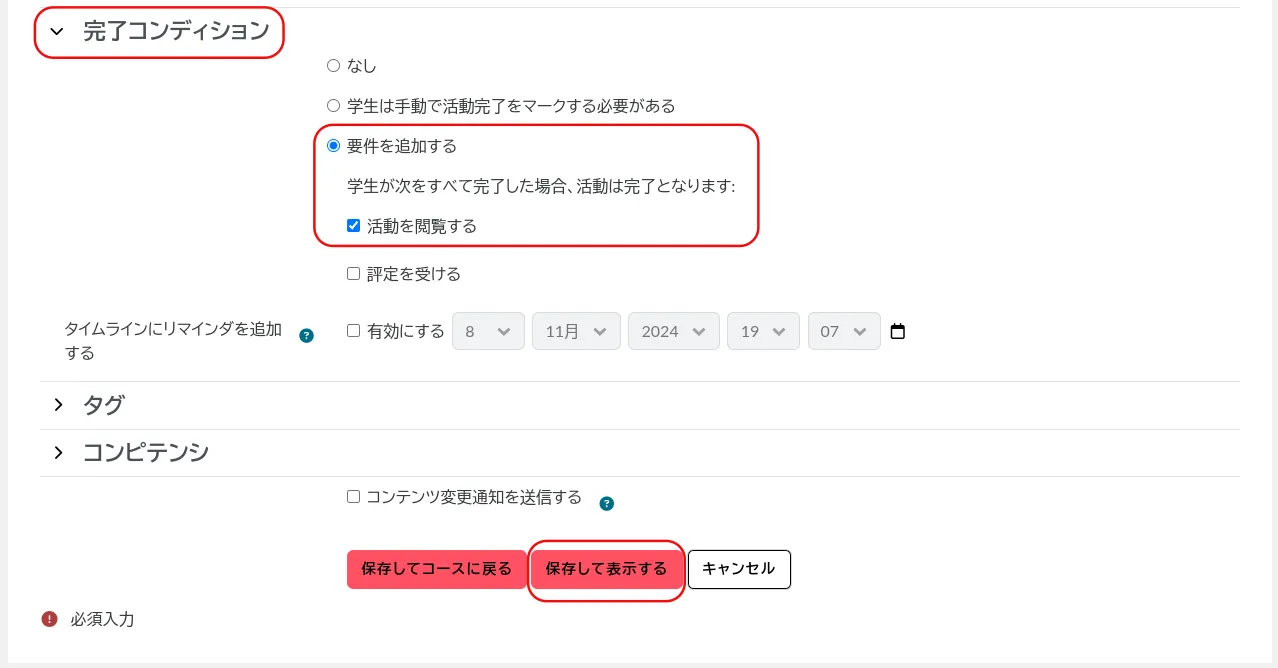The width and height of the screenshot is (1278, 668).
Task: Collapse the 完了コンディション section
Action: coord(57,32)
